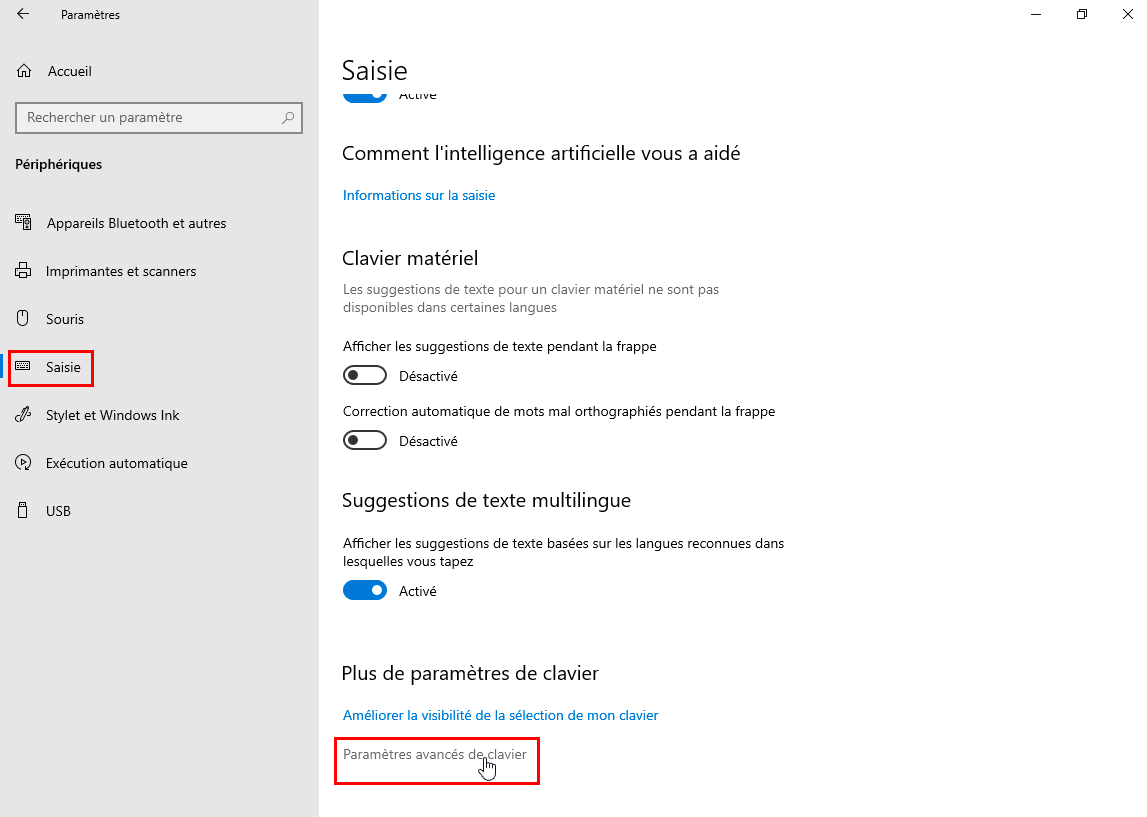The height and width of the screenshot is (817, 1147).
Task: Enable text suggestions while typing toggle
Action: point(365,375)
